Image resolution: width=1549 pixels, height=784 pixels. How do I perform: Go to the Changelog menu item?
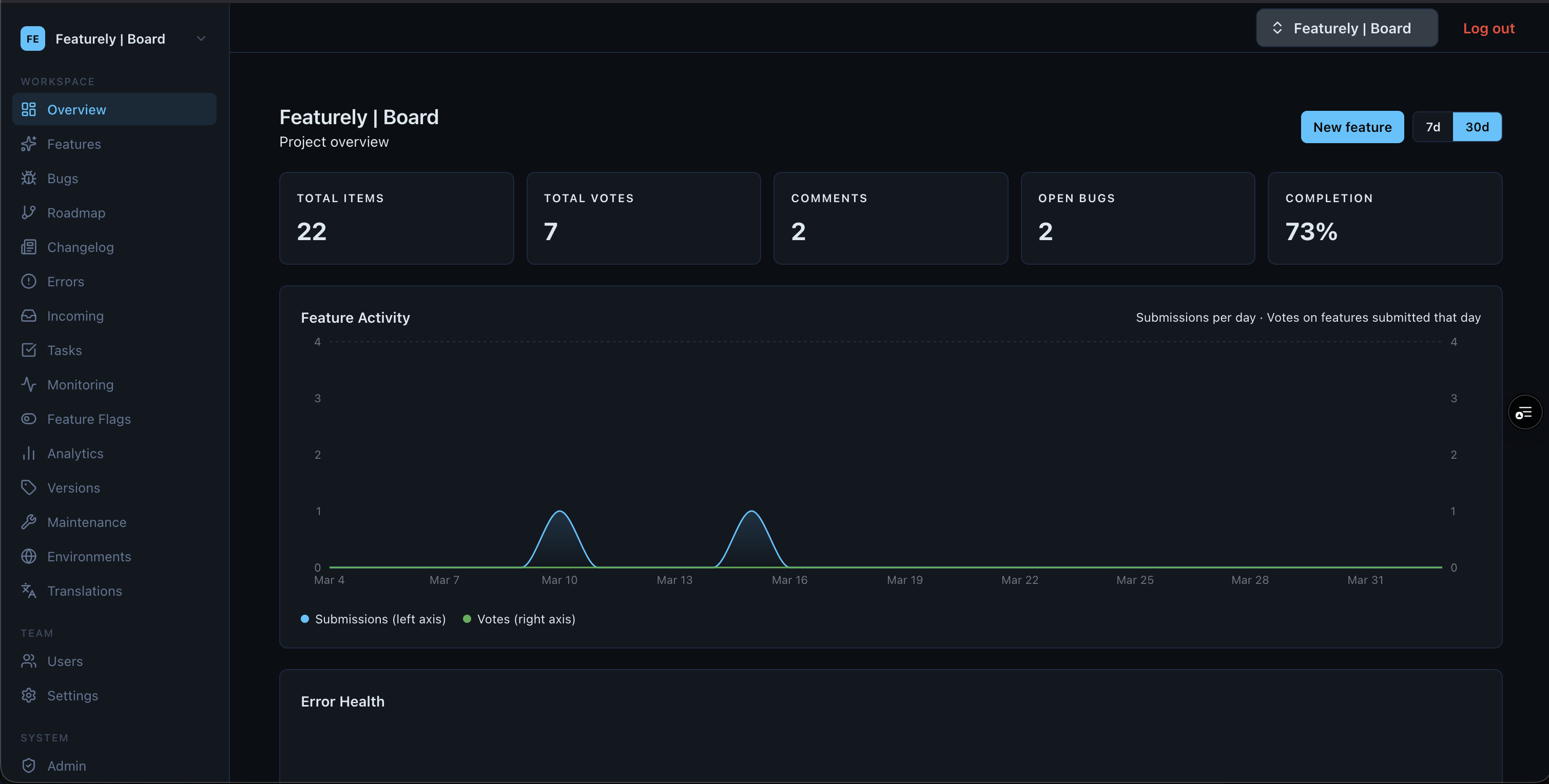pyautogui.click(x=80, y=247)
